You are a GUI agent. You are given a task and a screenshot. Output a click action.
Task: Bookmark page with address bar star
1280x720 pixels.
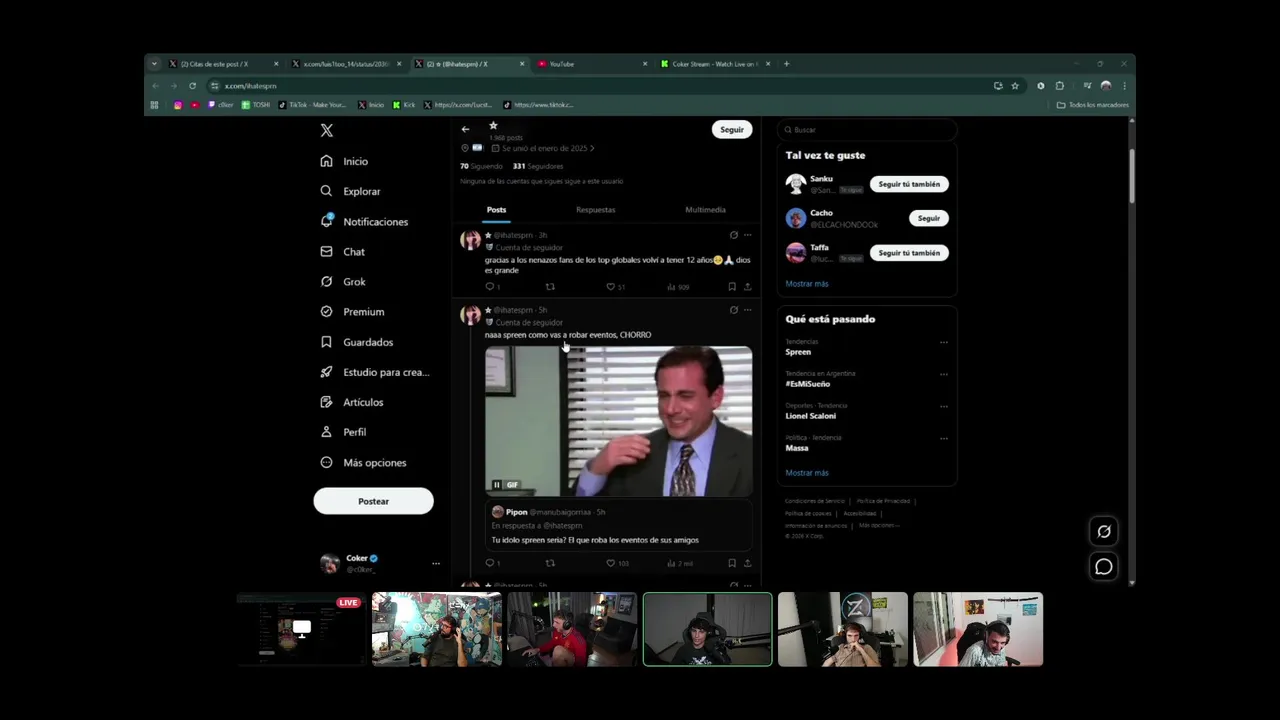(x=1015, y=86)
